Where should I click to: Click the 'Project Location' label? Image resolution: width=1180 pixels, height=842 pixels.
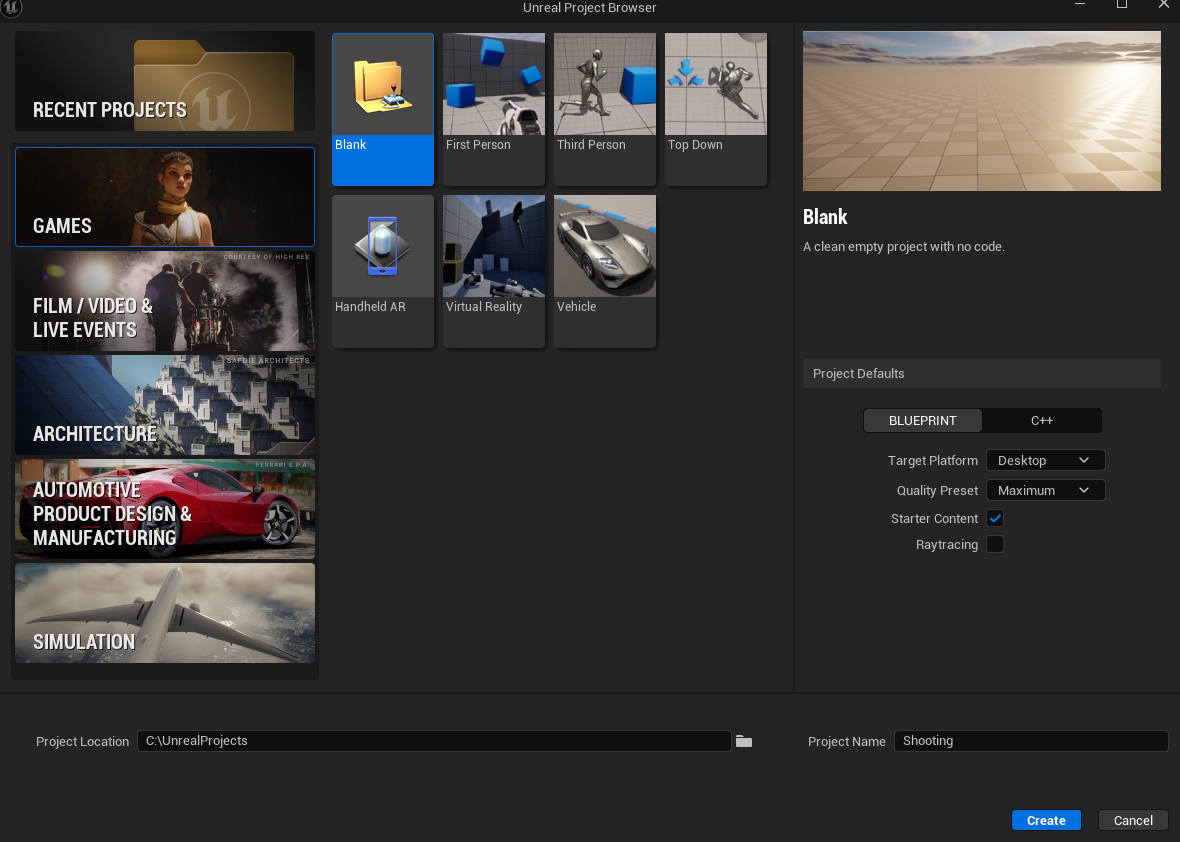point(83,742)
